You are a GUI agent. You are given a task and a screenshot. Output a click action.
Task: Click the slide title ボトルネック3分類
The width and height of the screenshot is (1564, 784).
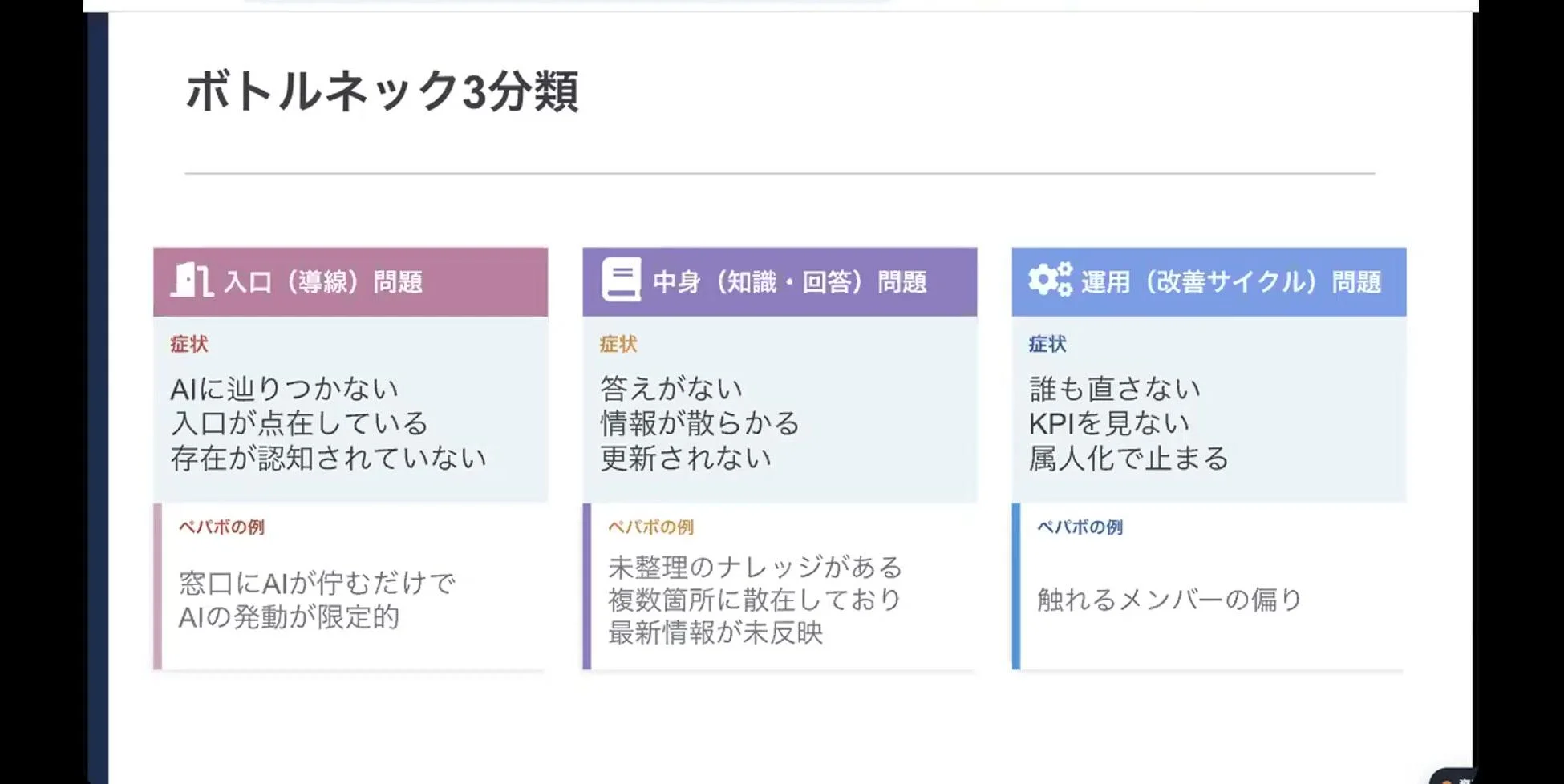click(382, 91)
